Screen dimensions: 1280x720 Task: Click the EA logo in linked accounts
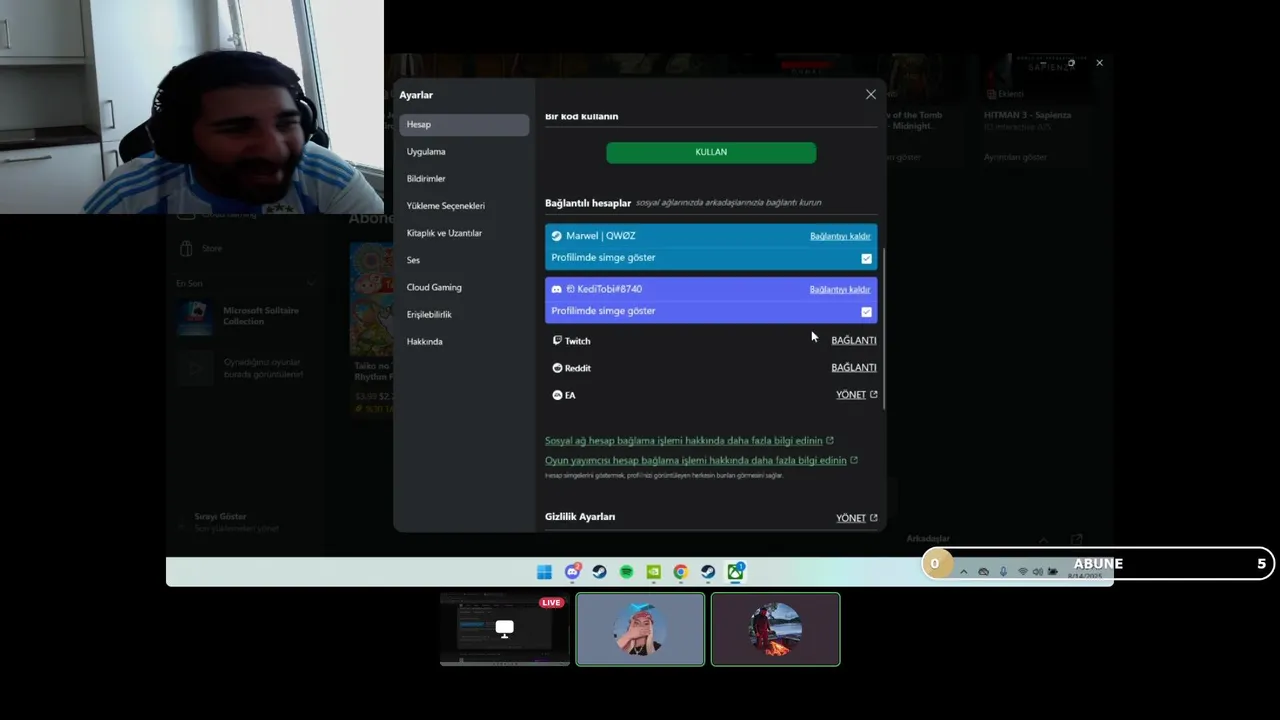pyautogui.click(x=557, y=395)
